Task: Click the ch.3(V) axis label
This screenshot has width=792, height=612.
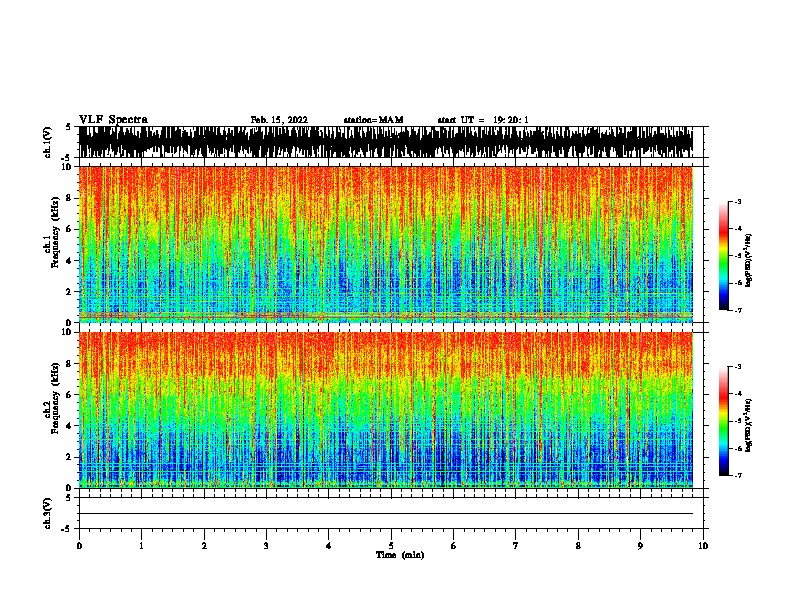Action: pyautogui.click(x=48, y=513)
